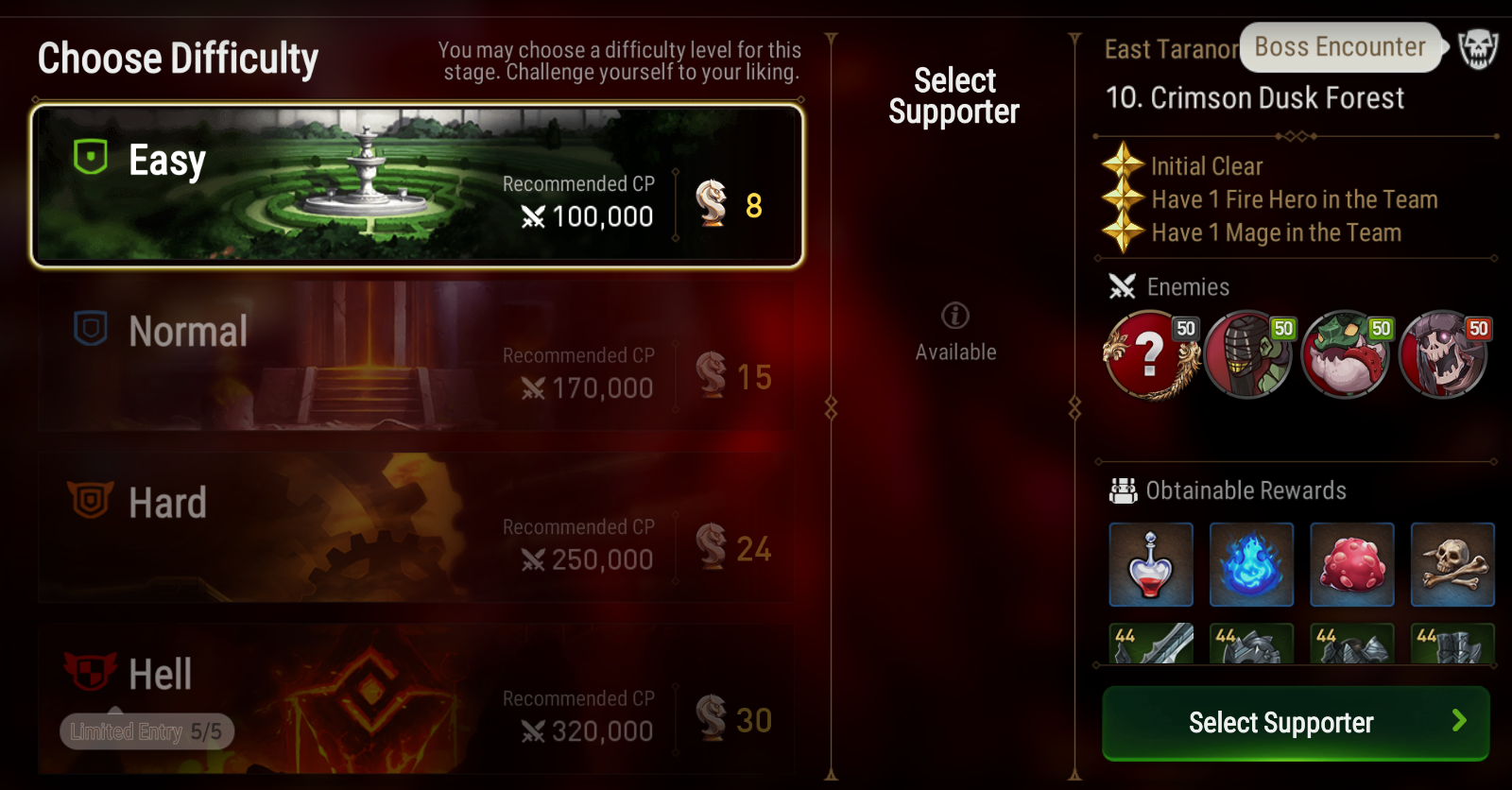Image resolution: width=1512 pixels, height=790 pixels.
Task: View the skull and crossbones reward
Action: click(x=1452, y=564)
